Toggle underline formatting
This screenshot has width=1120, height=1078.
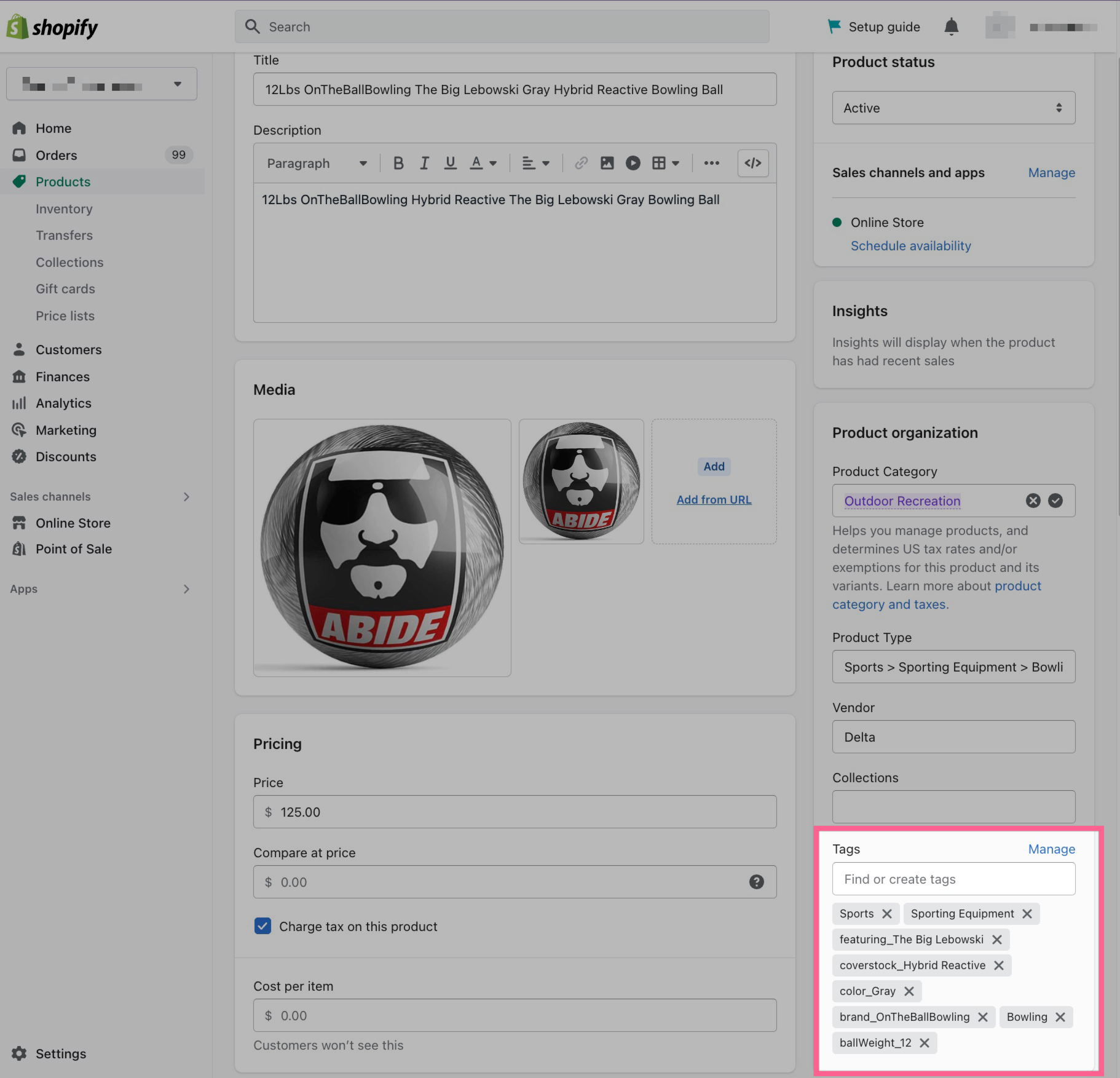point(450,164)
